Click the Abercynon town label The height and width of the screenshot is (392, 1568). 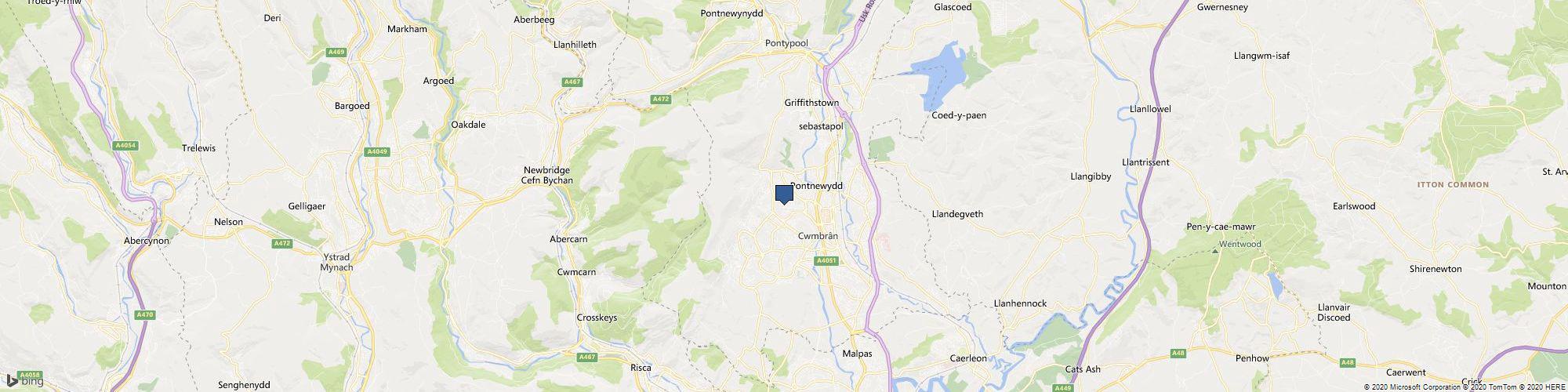click(x=147, y=241)
